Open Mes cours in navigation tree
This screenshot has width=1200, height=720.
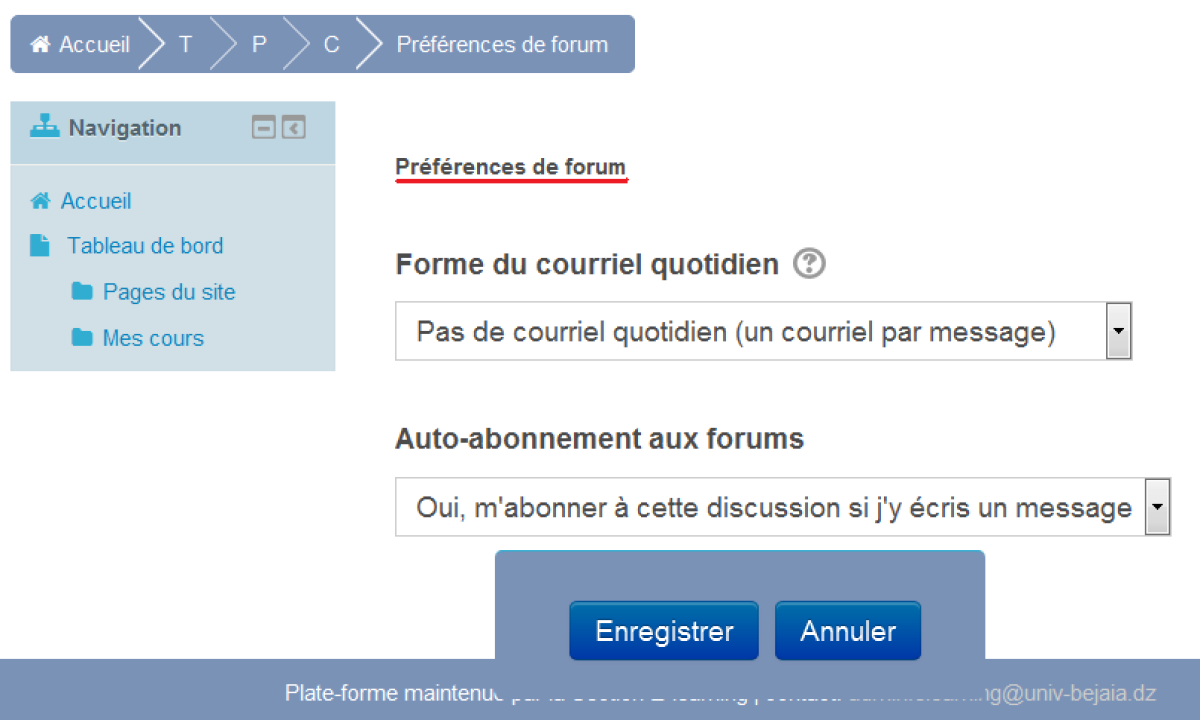click(153, 338)
